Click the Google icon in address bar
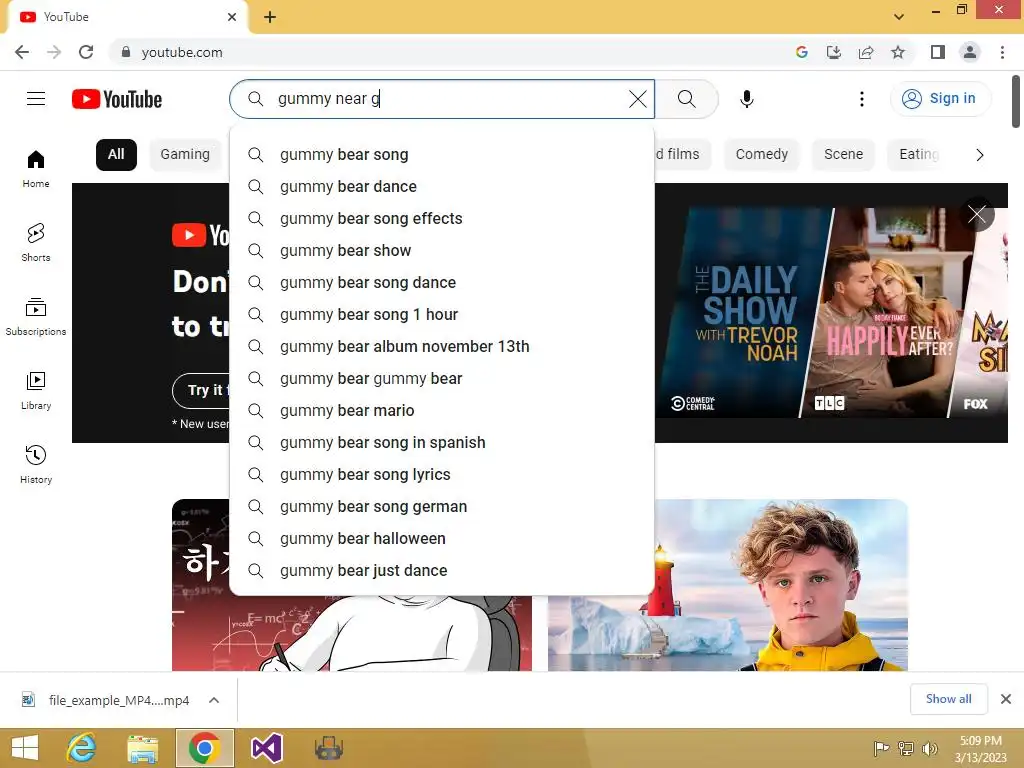The image size is (1024, 768). coord(802,52)
